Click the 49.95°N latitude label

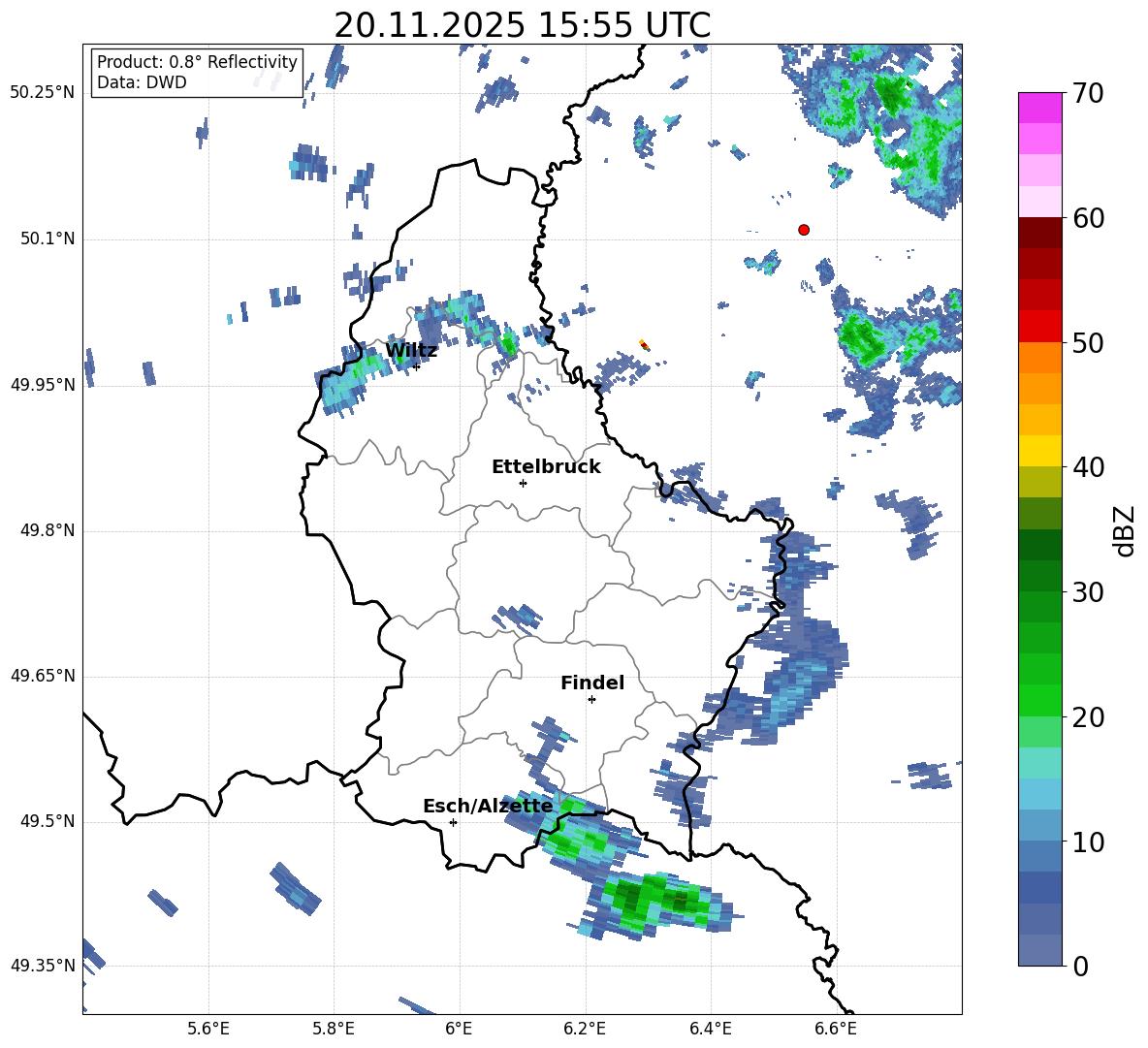pos(43,385)
